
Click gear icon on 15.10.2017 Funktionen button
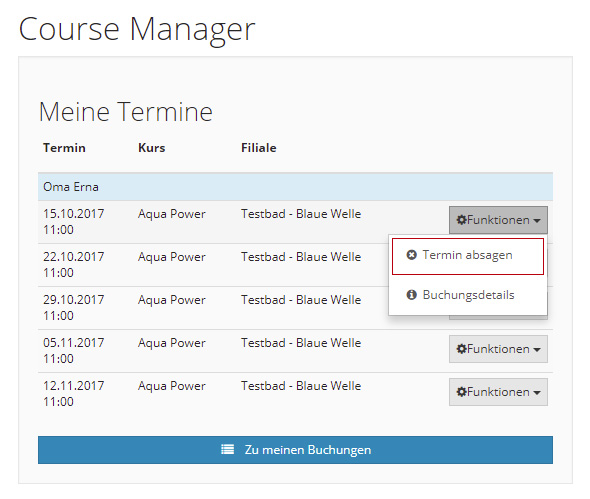(461, 220)
